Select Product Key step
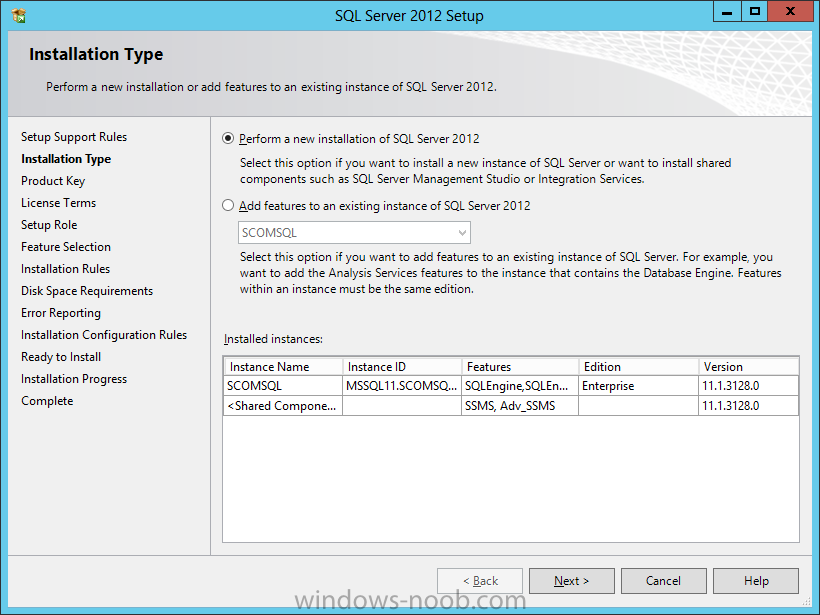The image size is (820, 615). 53,181
